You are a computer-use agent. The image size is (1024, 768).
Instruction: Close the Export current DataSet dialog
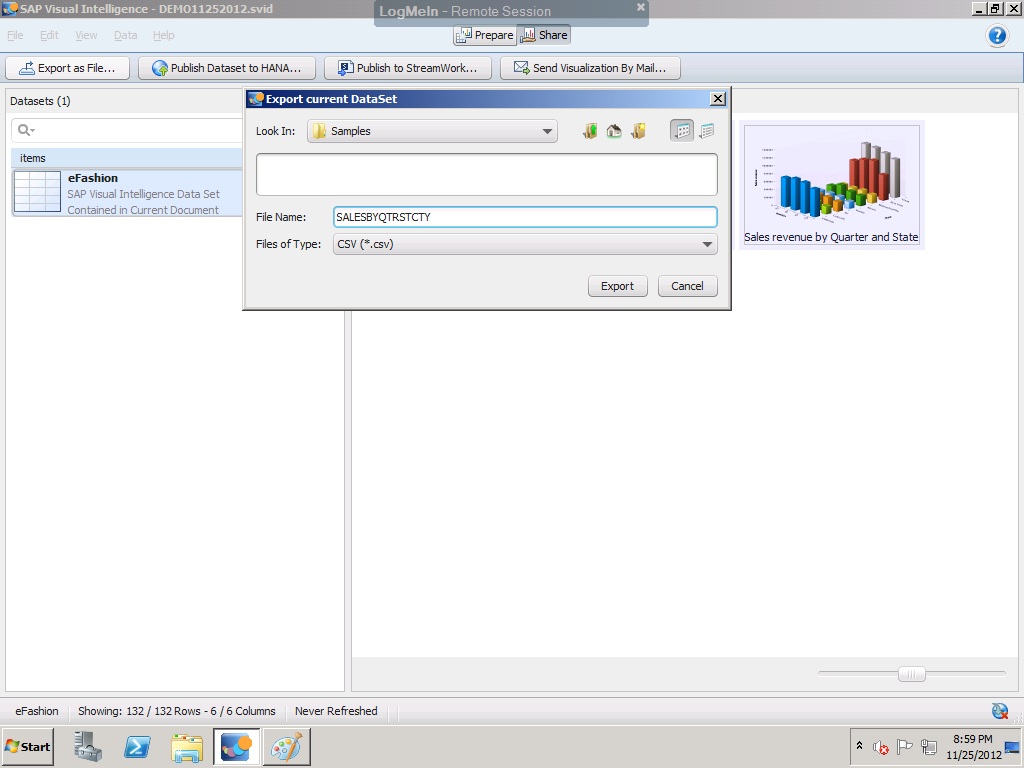click(718, 99)
